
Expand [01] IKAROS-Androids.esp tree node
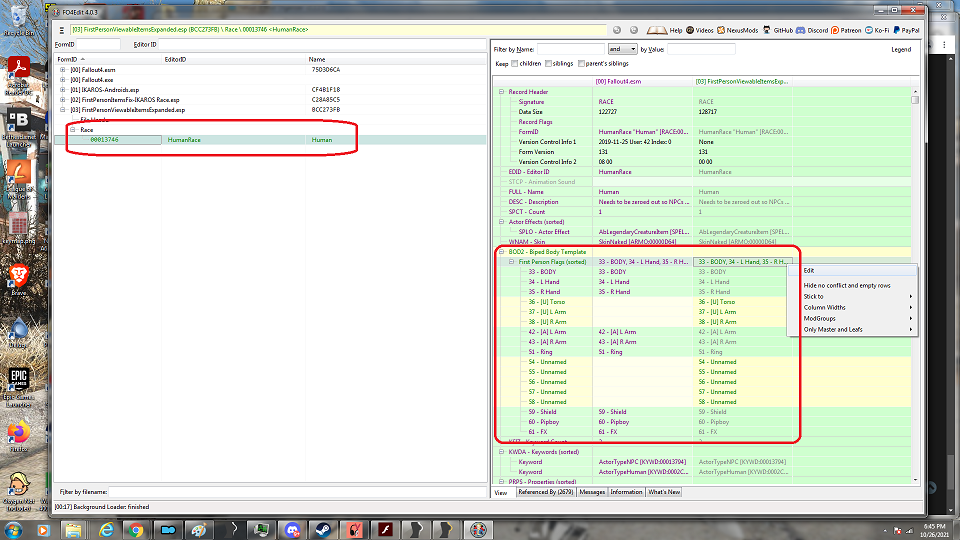coord(62,89)
